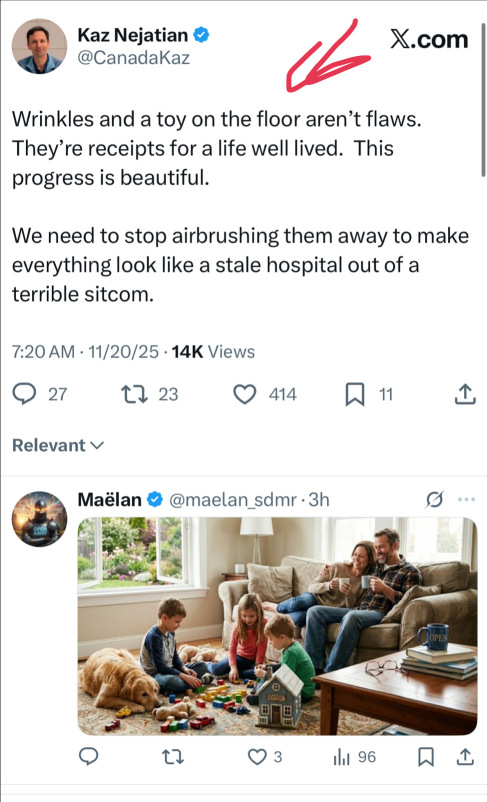Expand the Relevant reply sorting dropdown

58,445
